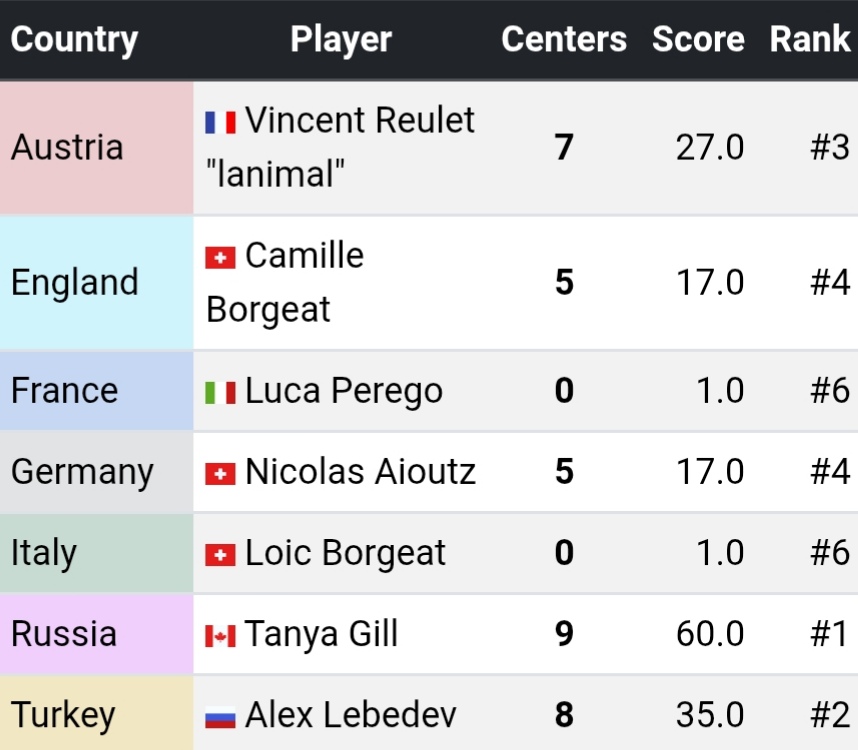Open Alex Lebedev player name
Viewport: 858px width, 750px height.
[351, 715]
